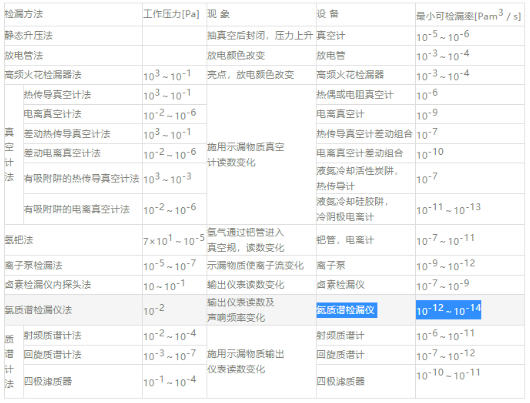530x403 pixels.
Task: Click the 施用示漏物质真空计读数变化 cell
Action: click(246, 155)
